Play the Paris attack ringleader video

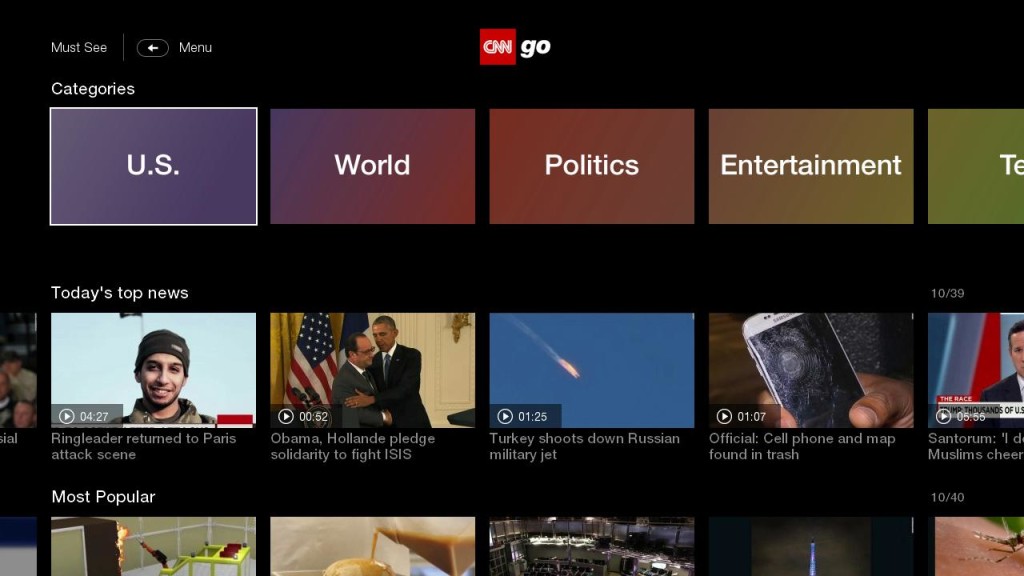(x=153, y=370)
